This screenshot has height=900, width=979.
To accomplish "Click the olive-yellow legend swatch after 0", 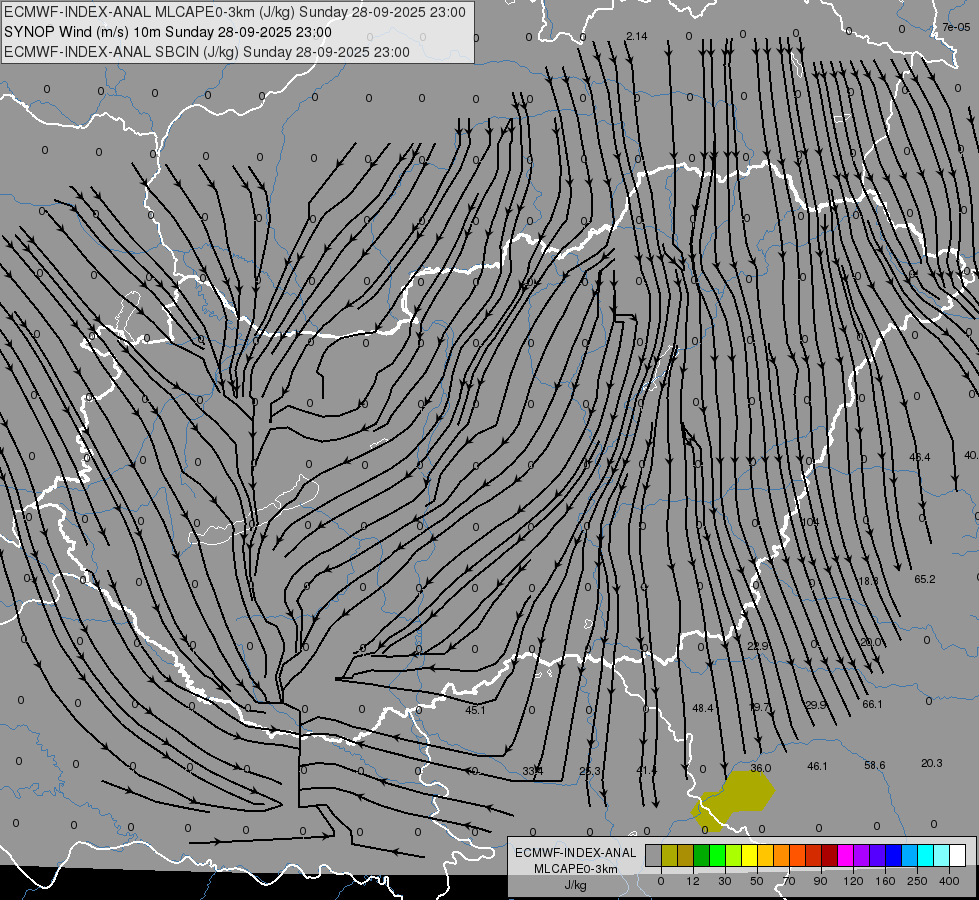I will 669,855.
